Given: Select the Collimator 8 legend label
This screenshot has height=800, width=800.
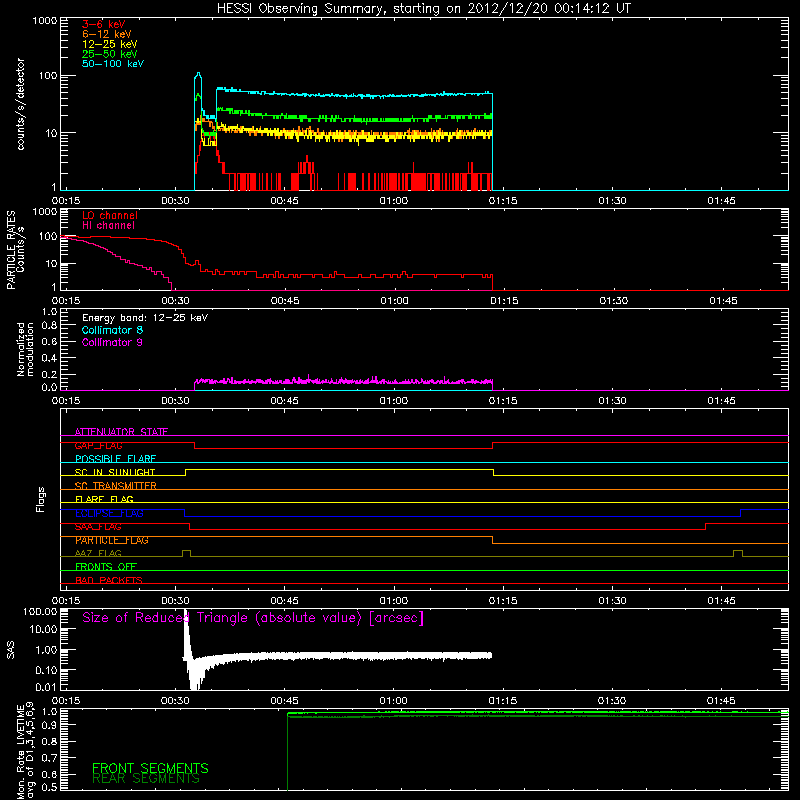Looking at the screenshot, I should 112,330.
